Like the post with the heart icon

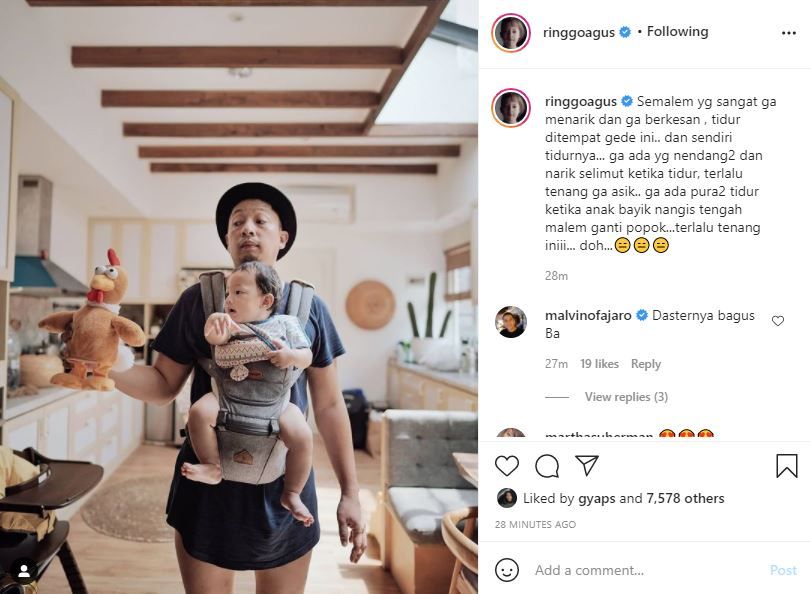point(507,466)
